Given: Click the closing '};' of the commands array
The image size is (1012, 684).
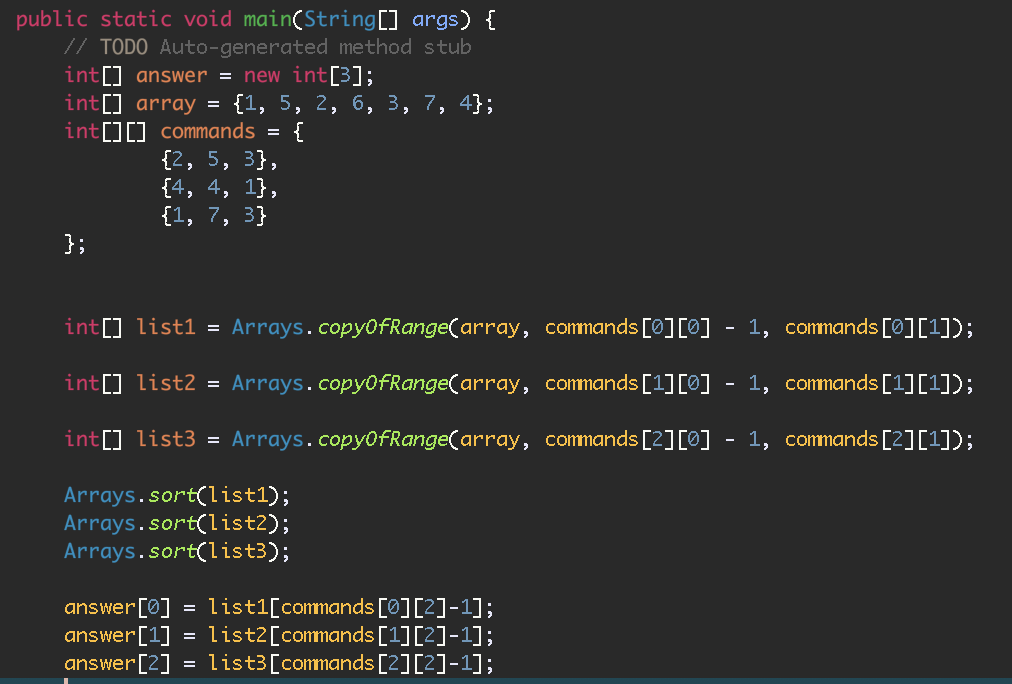Looking at the screenshot, I should [x=75, y=244].
